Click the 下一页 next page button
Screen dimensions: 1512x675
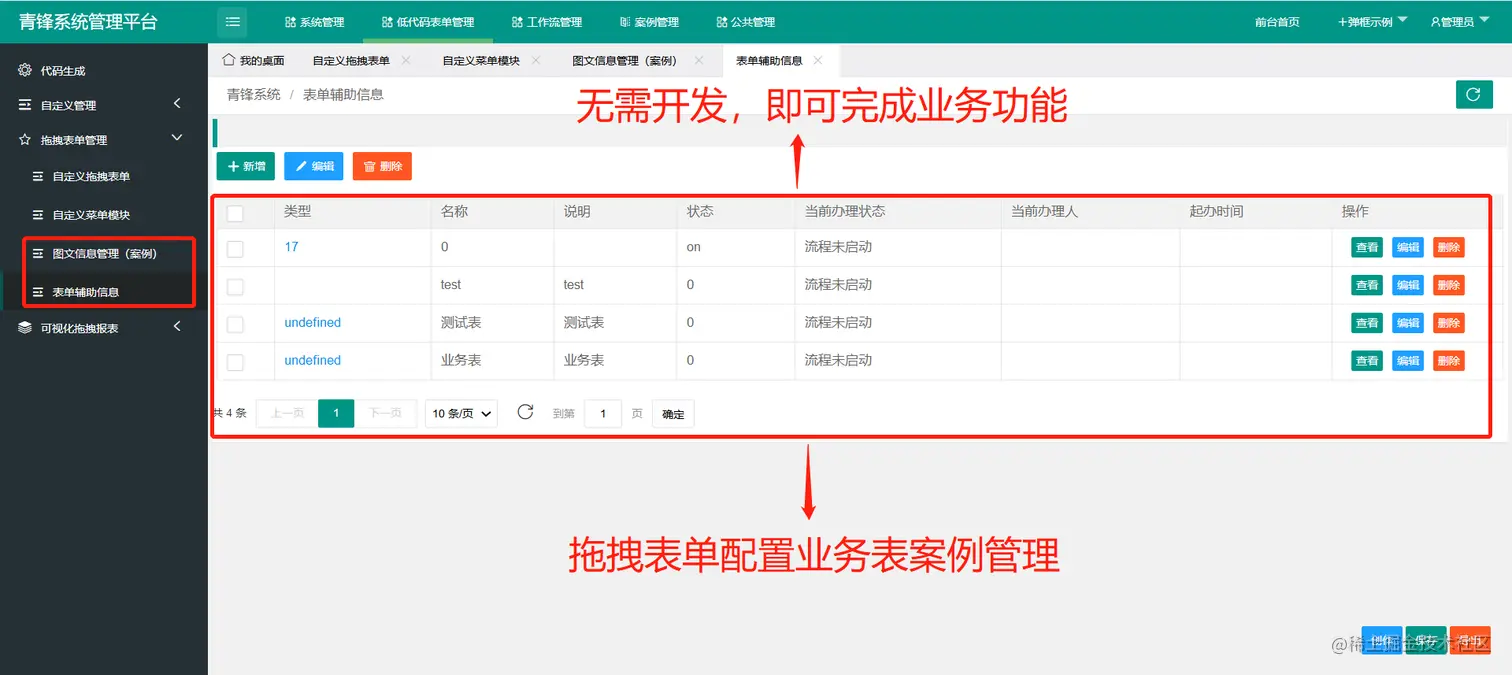point(385,413)
